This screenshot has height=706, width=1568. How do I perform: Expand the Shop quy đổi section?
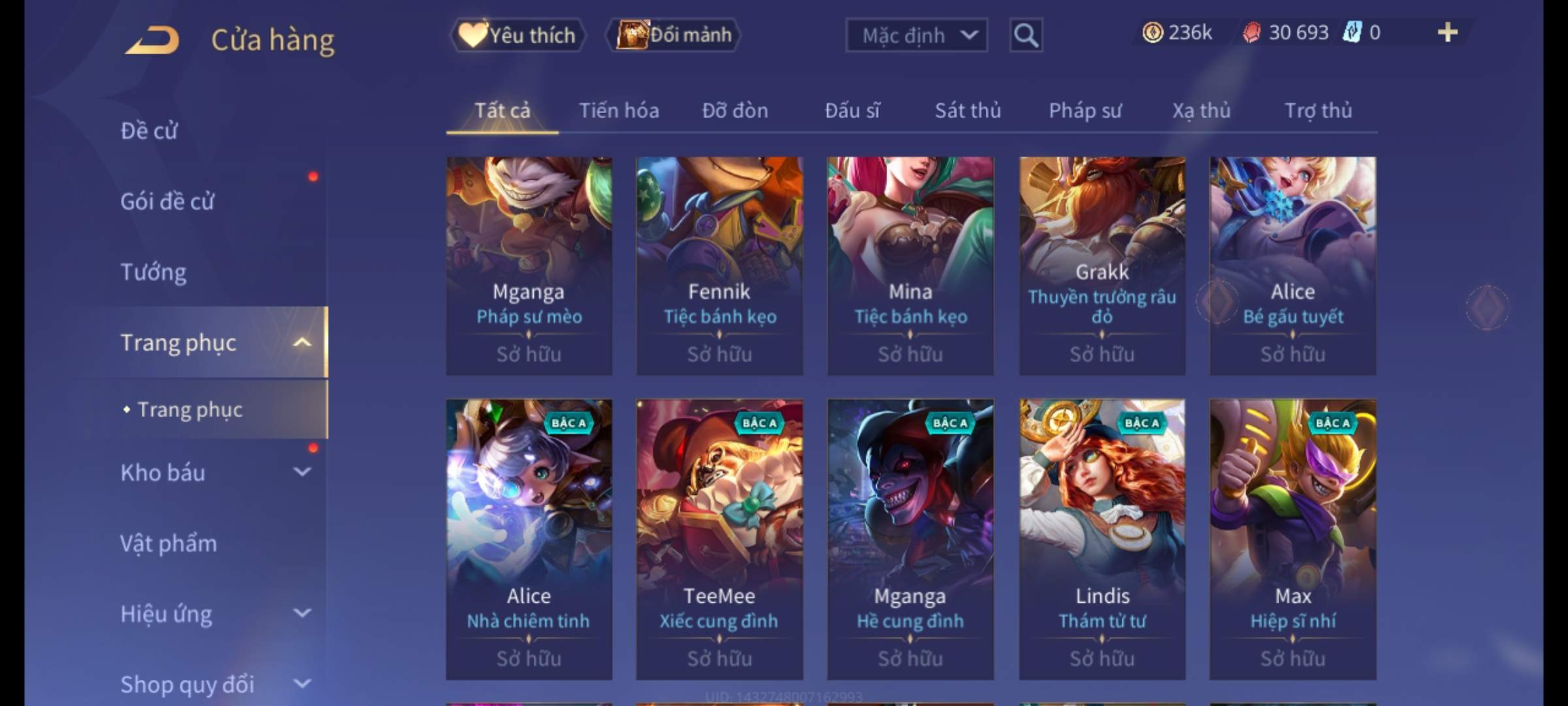tap(302, 684)
